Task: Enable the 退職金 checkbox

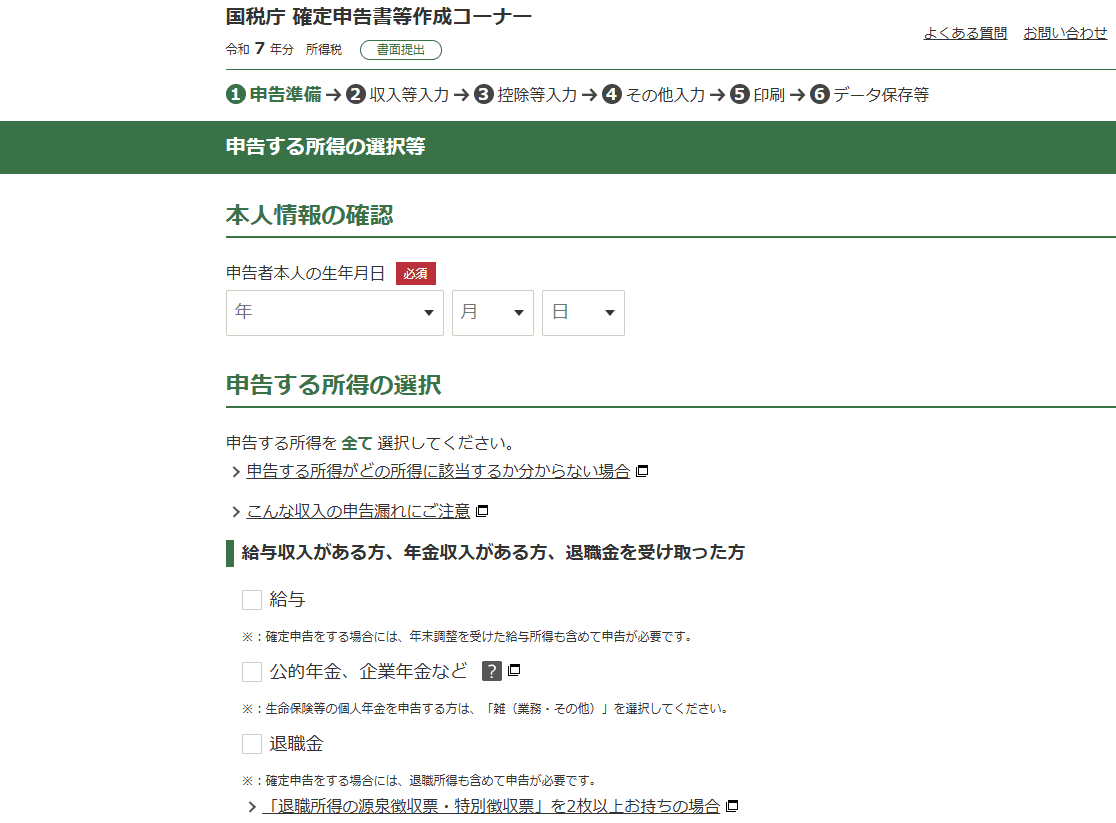Action: [252, 744]
